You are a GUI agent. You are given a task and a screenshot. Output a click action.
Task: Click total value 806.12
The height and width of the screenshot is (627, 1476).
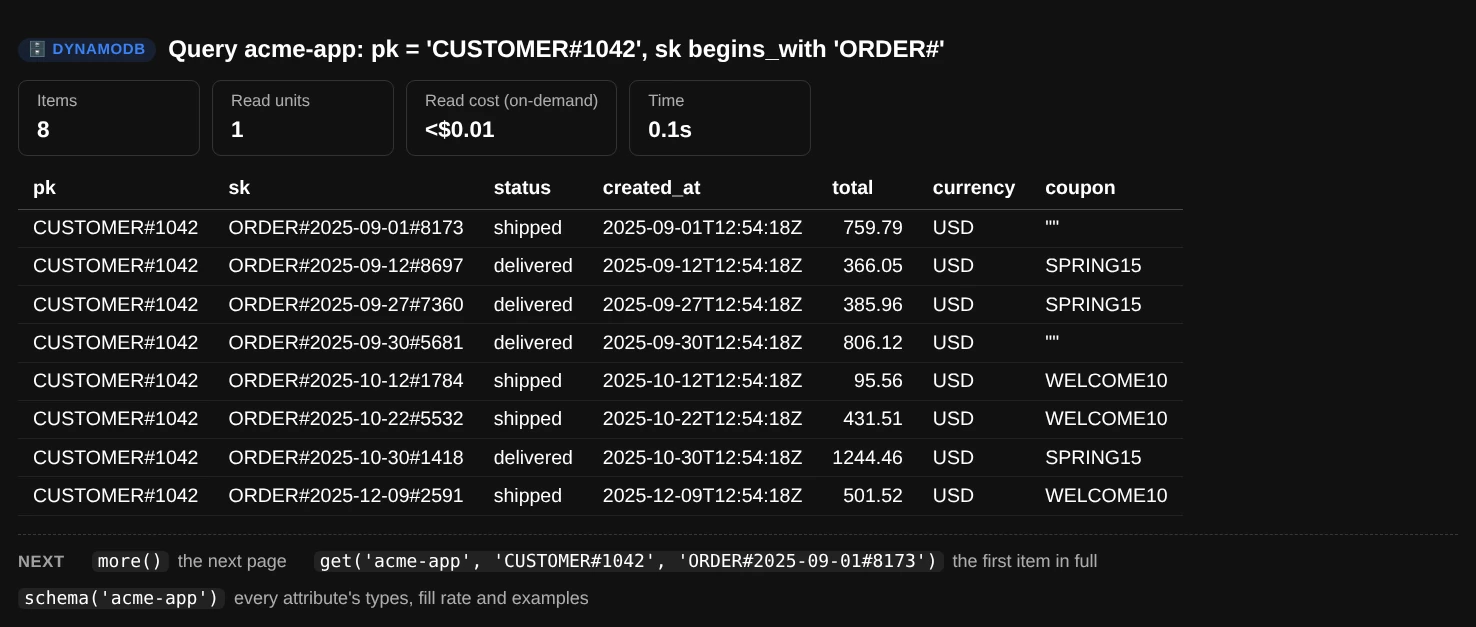(x=873, y=343)
